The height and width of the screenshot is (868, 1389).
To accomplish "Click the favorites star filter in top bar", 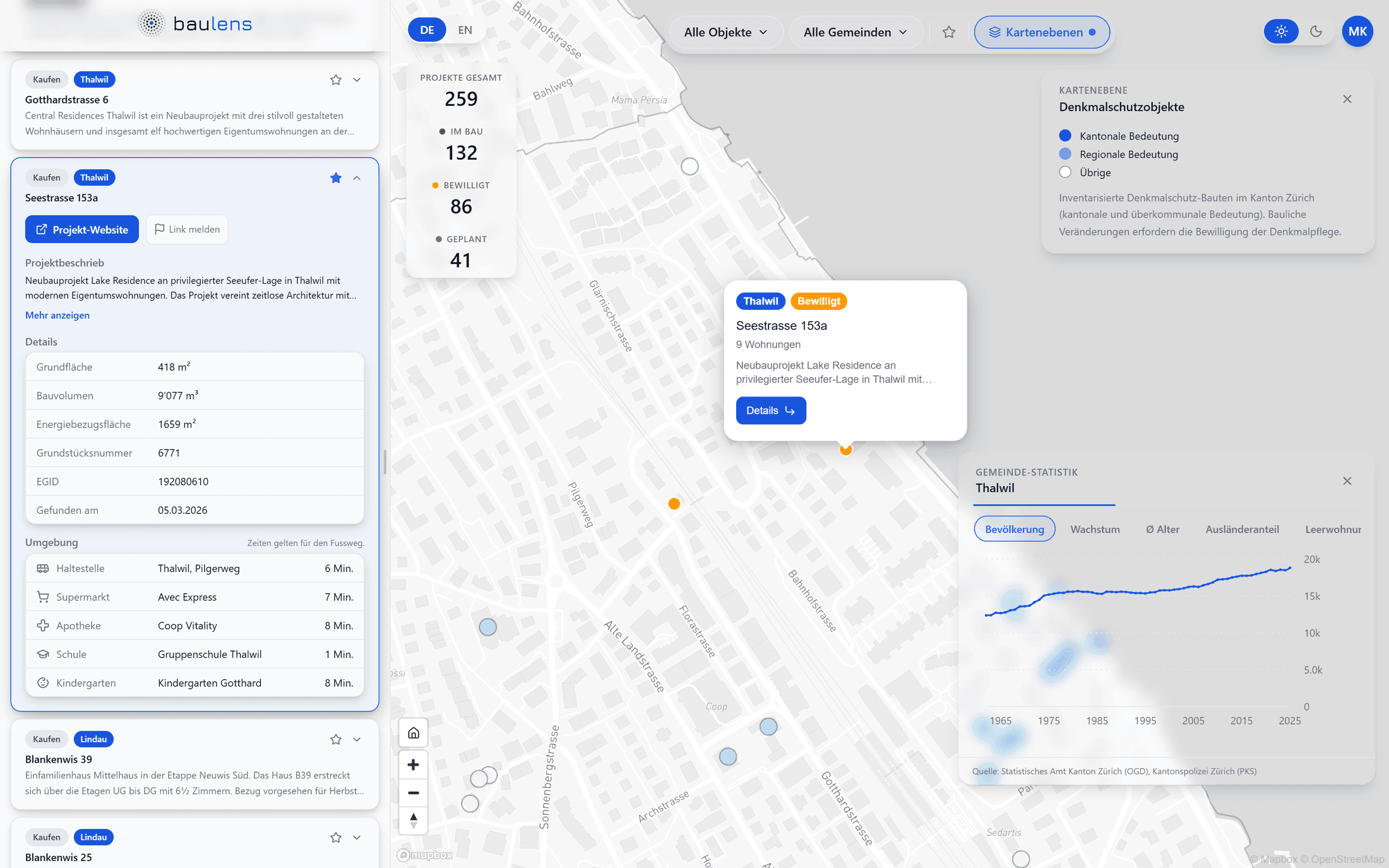I will [x=948, y=32].
